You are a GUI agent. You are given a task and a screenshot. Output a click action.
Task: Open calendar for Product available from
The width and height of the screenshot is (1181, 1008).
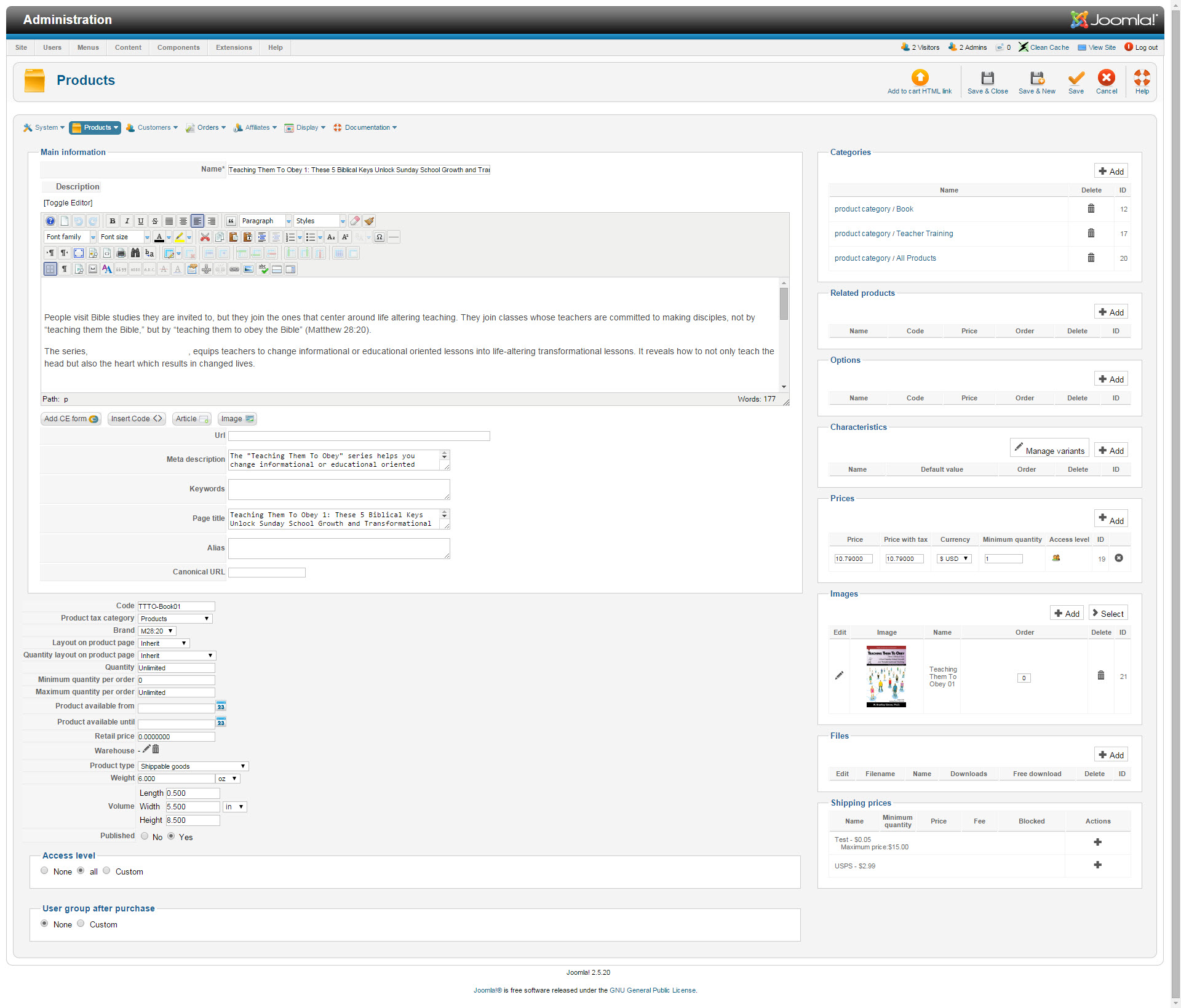(221, 706)
